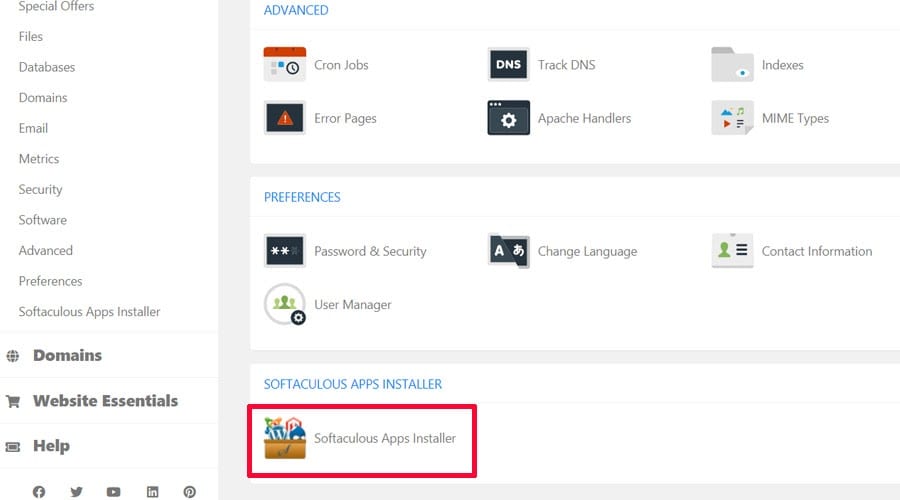Go to Email in the sidebar
The width and height of the screenshot is (900, 500).
tap(33, 129)
